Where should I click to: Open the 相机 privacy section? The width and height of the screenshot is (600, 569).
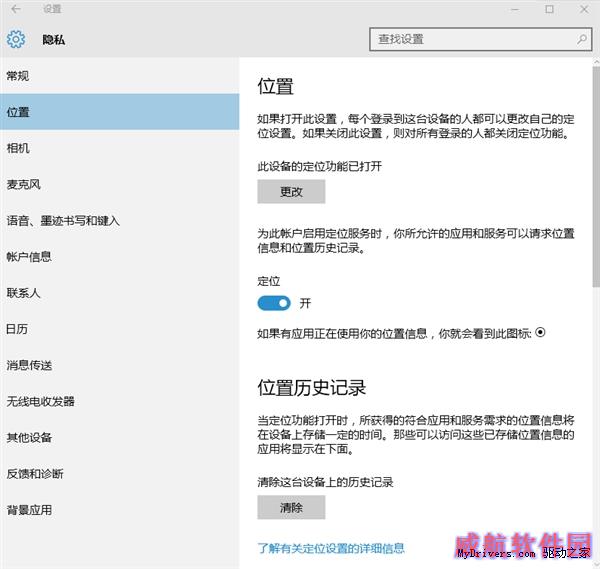pyautogui.click(x=119, y=148)
